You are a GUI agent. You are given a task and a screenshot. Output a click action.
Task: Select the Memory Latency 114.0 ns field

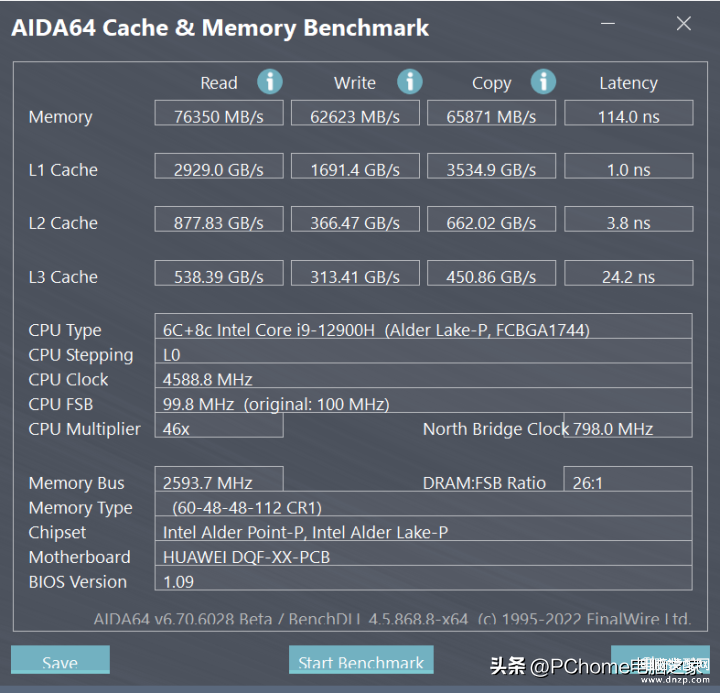pos(629,113)
